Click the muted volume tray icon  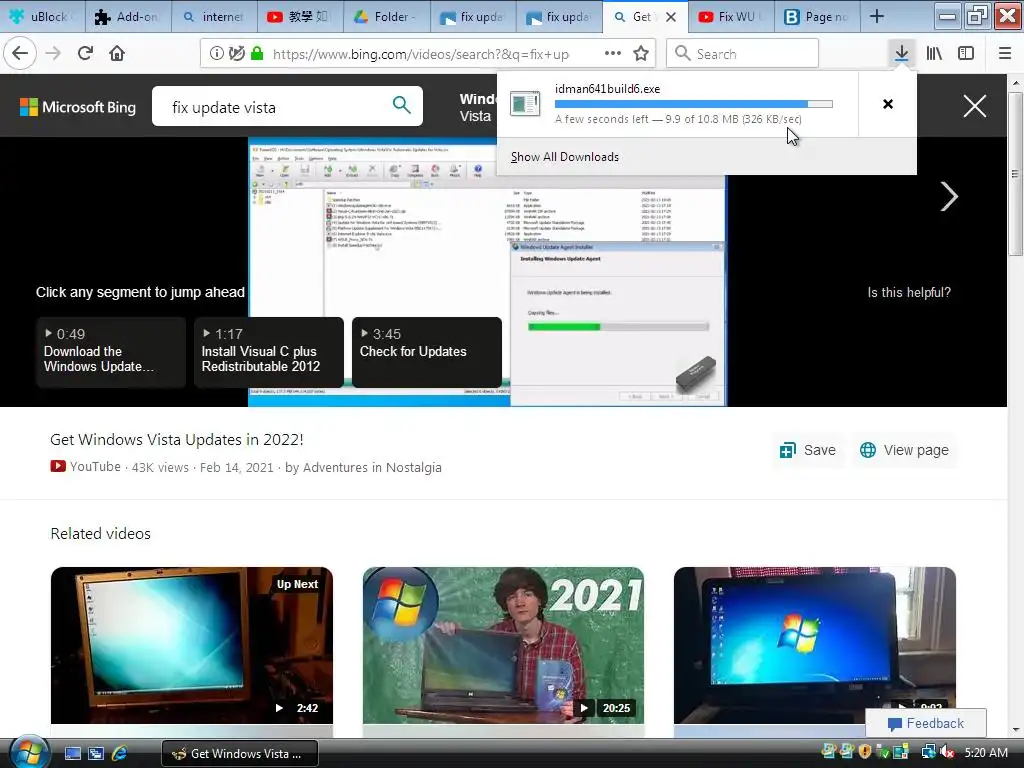[947, 752]
